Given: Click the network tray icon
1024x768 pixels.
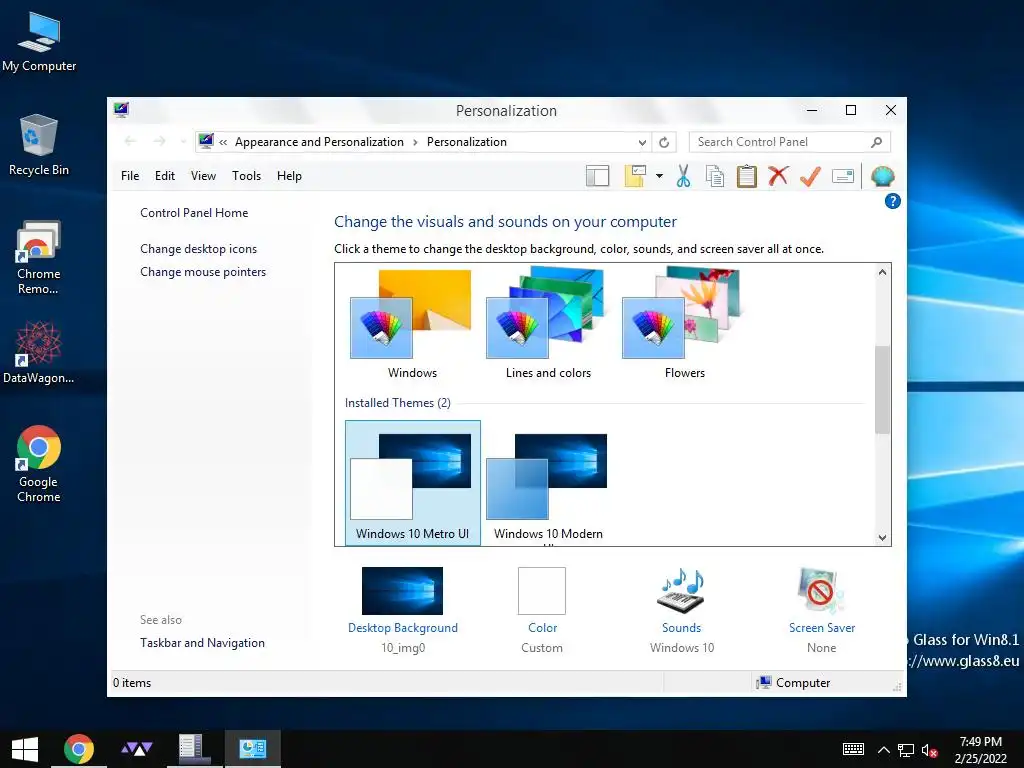Looking at the screenshot, I should coord(906,750).
